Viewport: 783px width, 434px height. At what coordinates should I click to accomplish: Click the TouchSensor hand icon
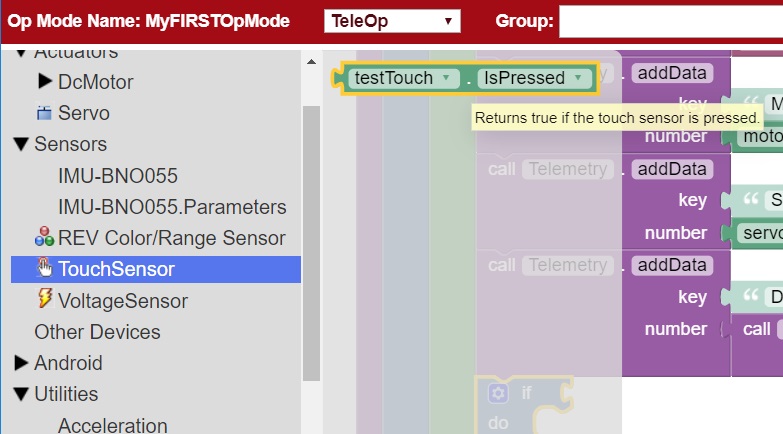point(44,268)
